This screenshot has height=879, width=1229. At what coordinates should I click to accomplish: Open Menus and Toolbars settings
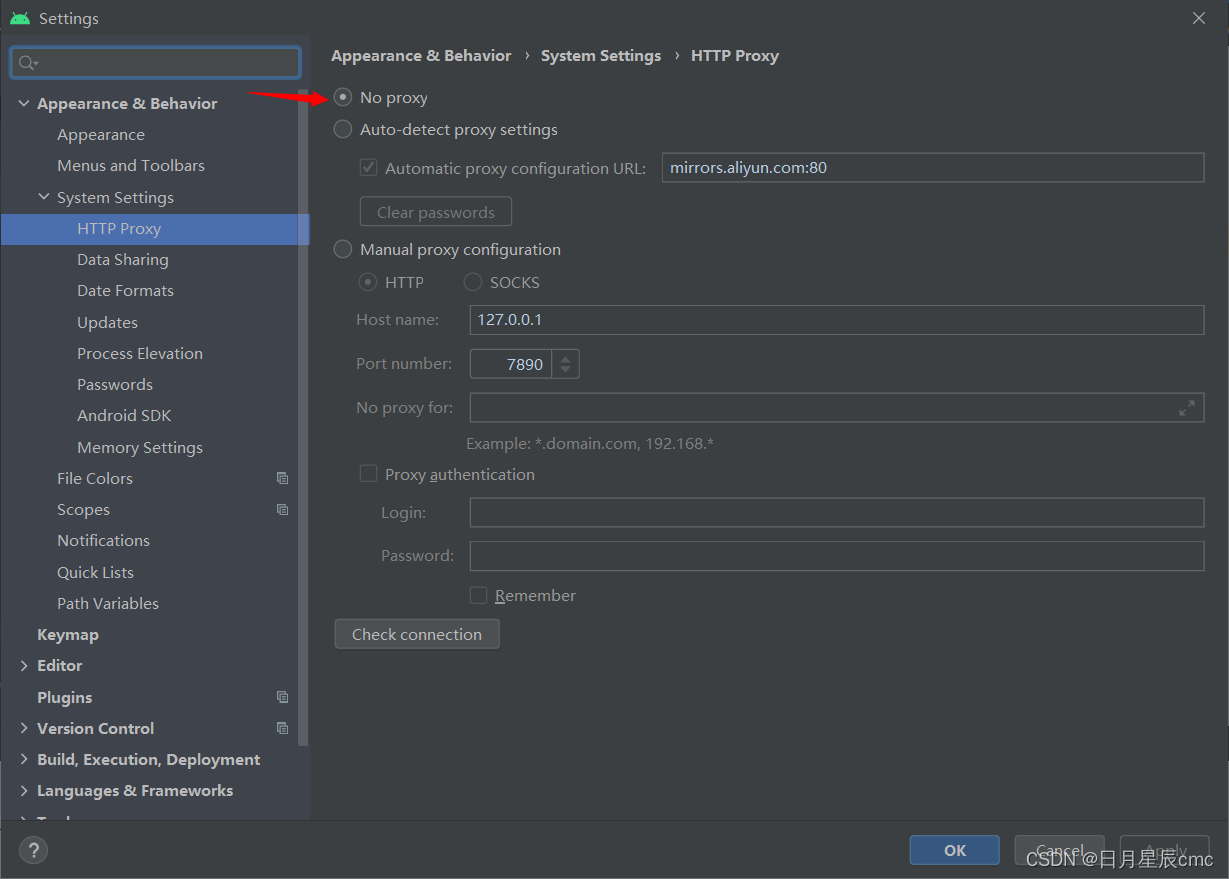coord(131,165)
